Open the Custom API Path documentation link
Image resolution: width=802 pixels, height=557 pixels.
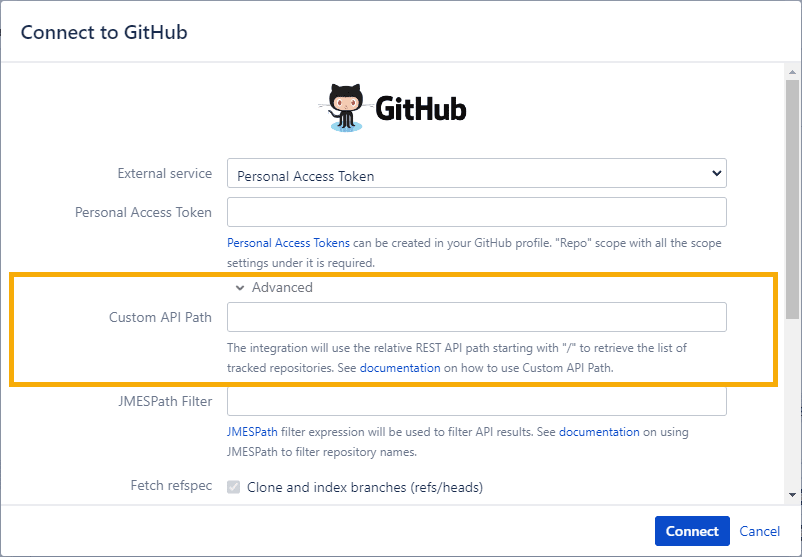pos(400,368)
